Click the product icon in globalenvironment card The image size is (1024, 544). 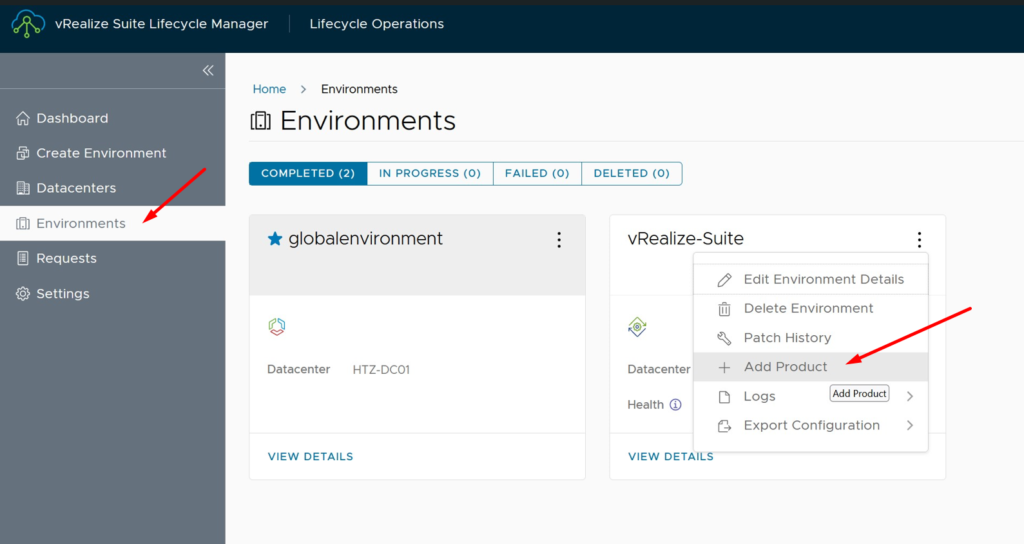[277, 326]
